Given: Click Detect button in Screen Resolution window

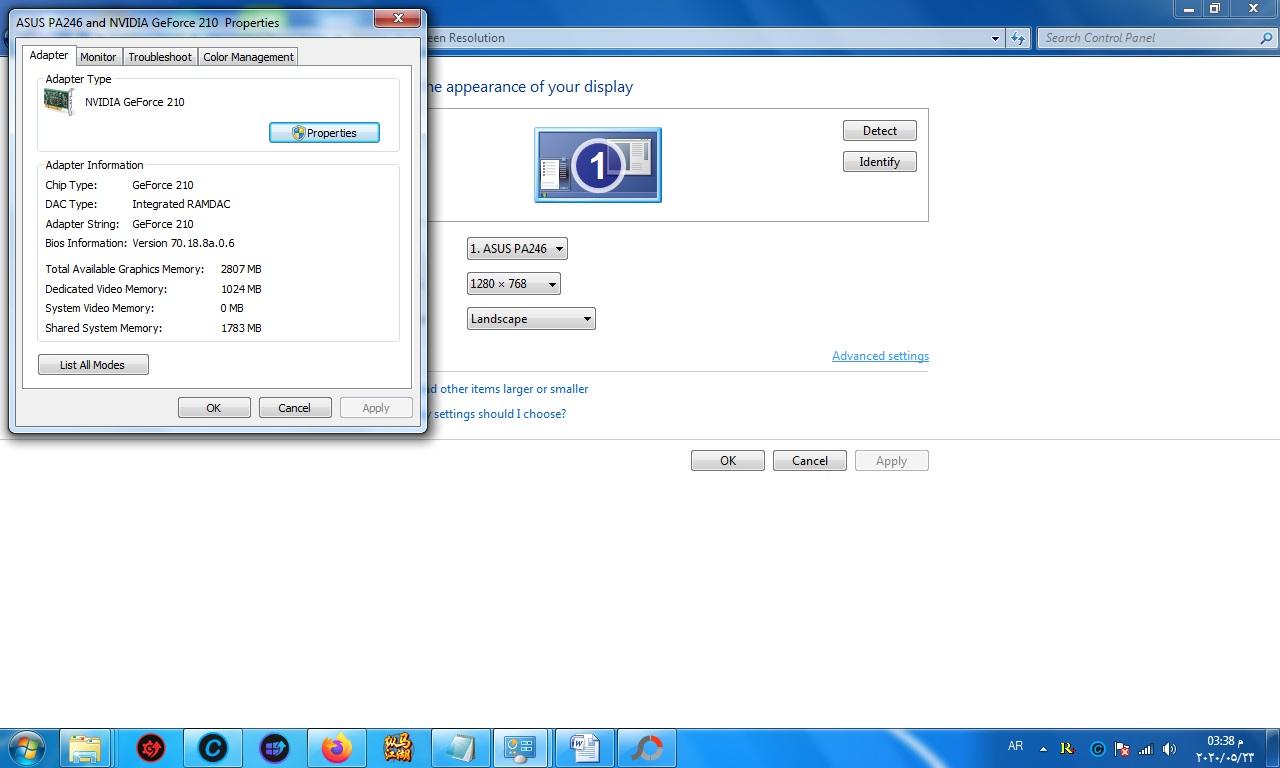Looking at the screenshot, I should click(x=880, y=131).
